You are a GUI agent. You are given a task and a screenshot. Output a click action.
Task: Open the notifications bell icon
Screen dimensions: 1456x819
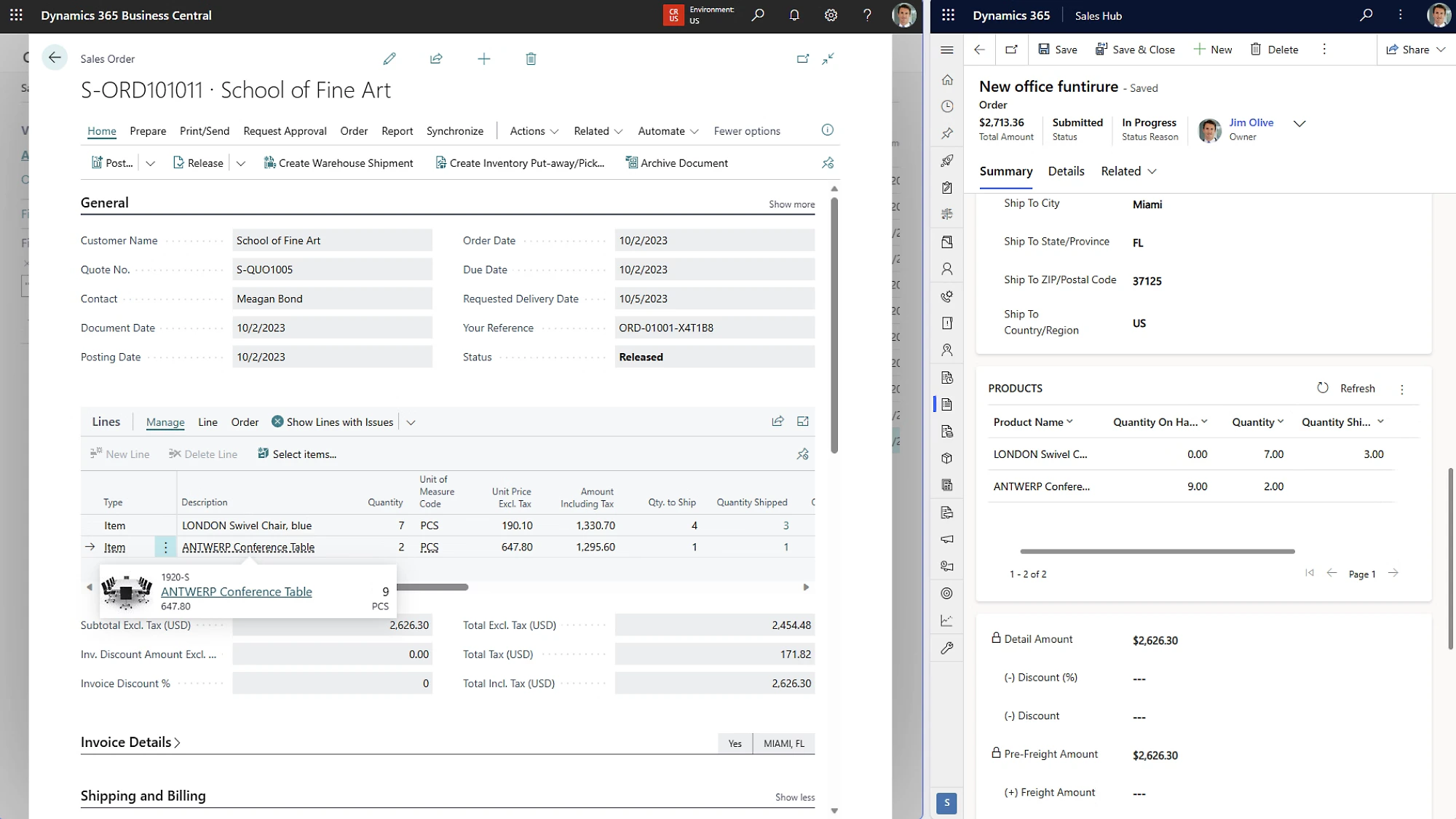794,15
